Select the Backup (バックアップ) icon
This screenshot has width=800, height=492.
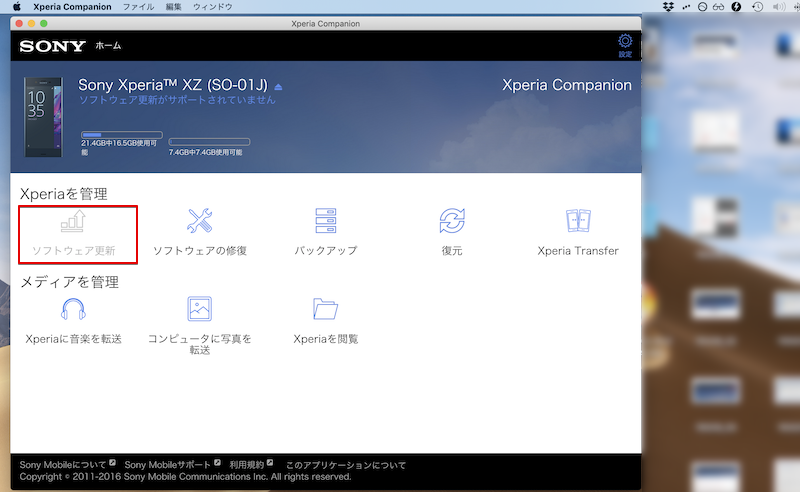(x=326, y=221)
